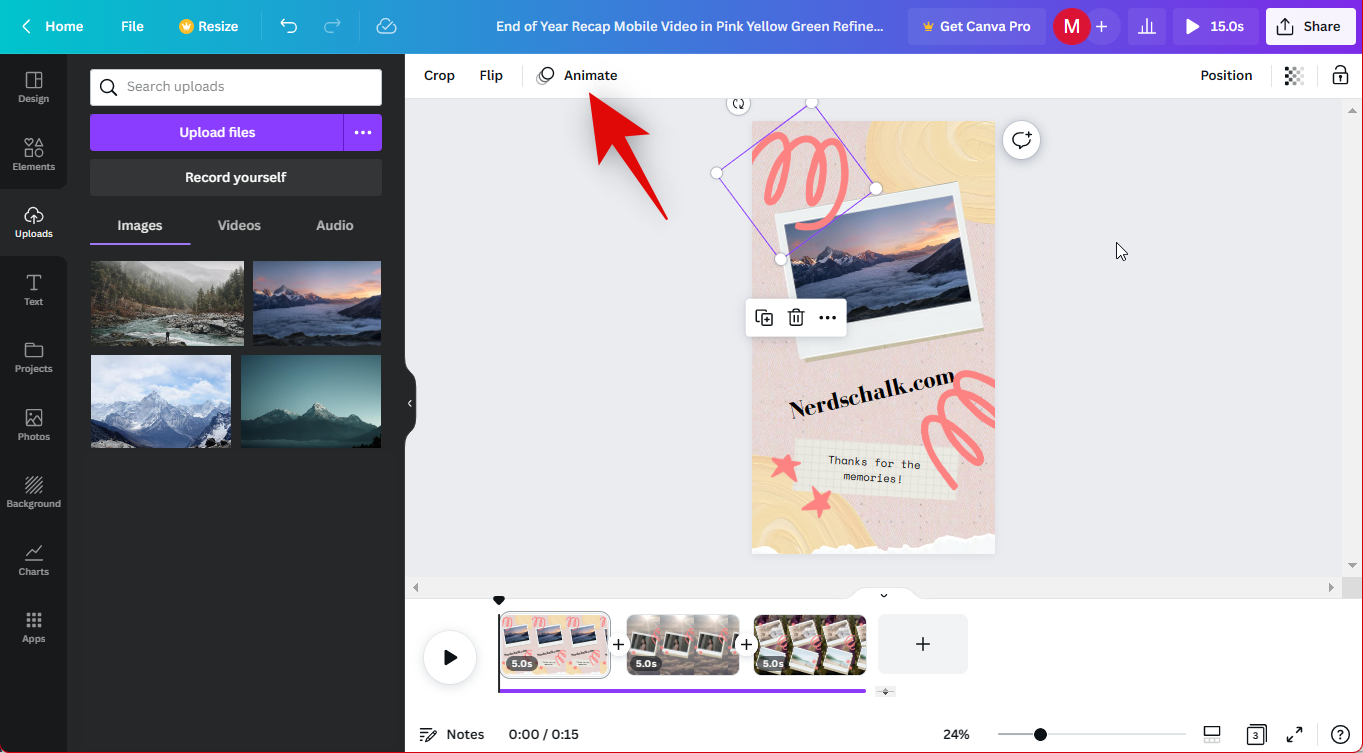Duplicate the selected element
Viewport: 1363px width, 753px height.
pos(764,318)
